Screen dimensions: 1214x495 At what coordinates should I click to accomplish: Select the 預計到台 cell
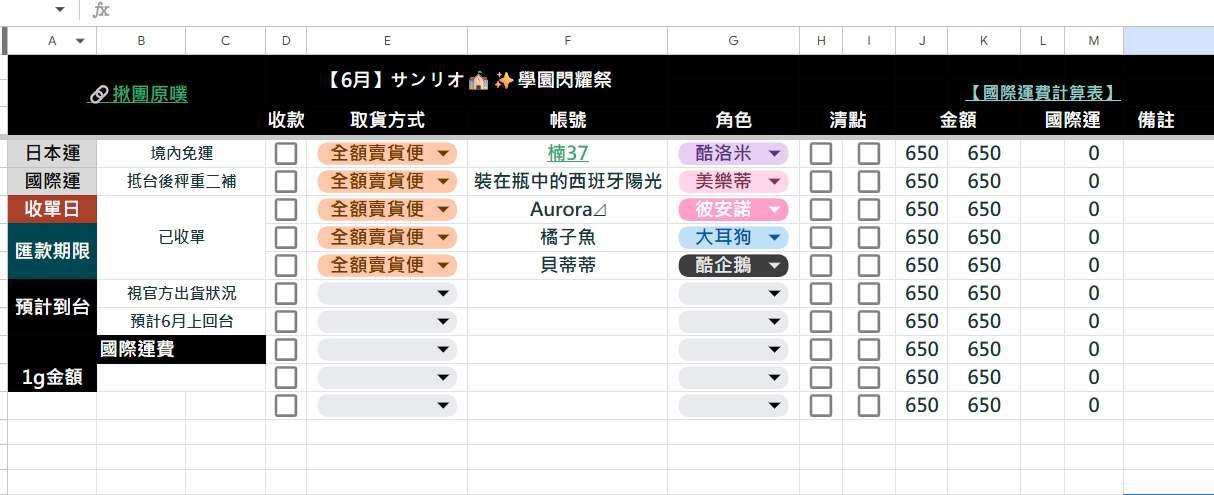point(52,307)
